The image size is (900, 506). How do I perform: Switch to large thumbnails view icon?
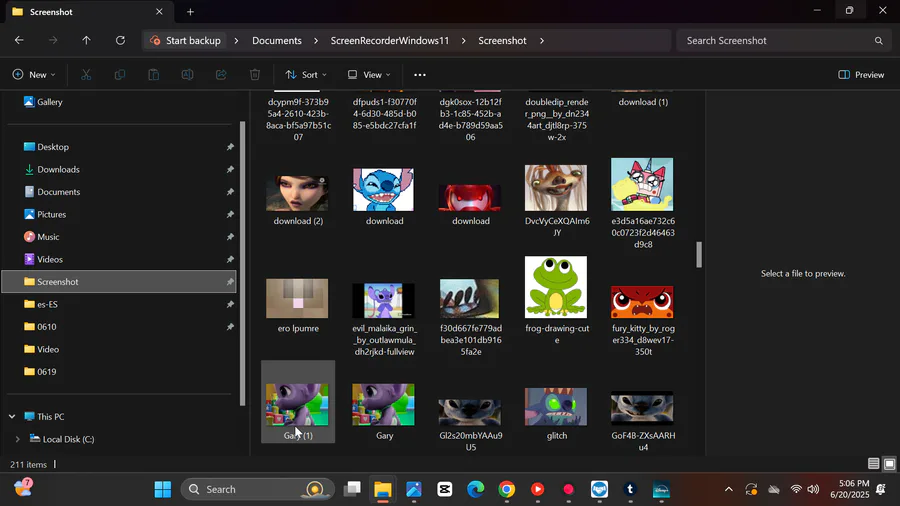click(x=889, y=464)
